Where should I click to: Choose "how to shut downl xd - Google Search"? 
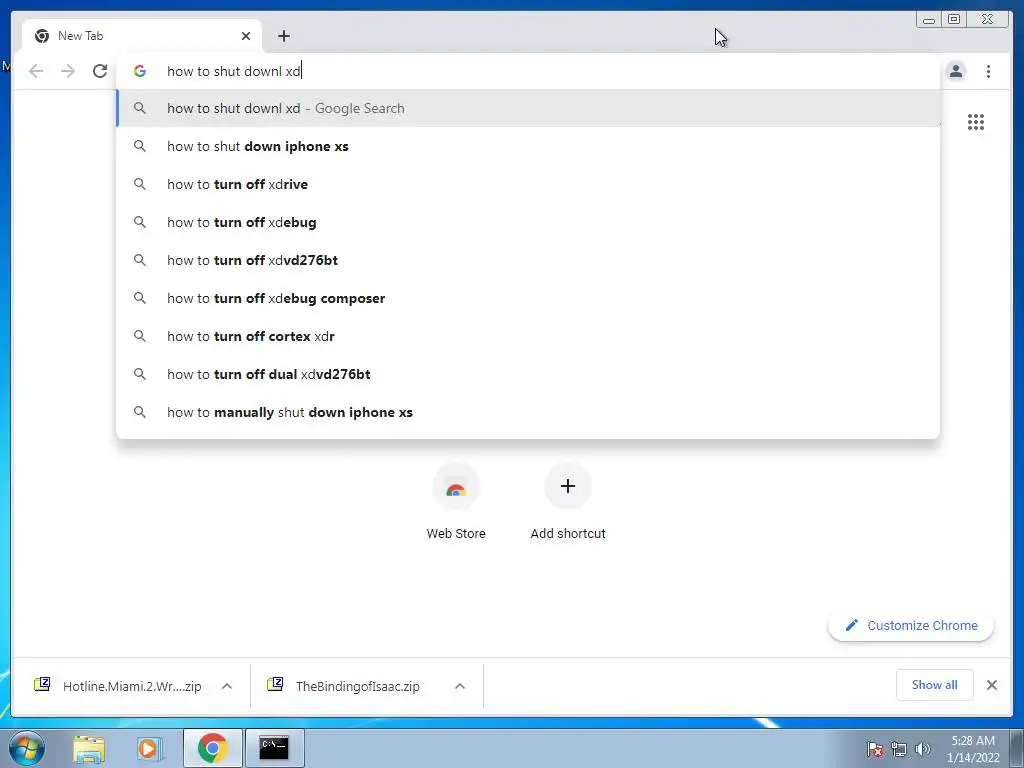coord(528,108)
